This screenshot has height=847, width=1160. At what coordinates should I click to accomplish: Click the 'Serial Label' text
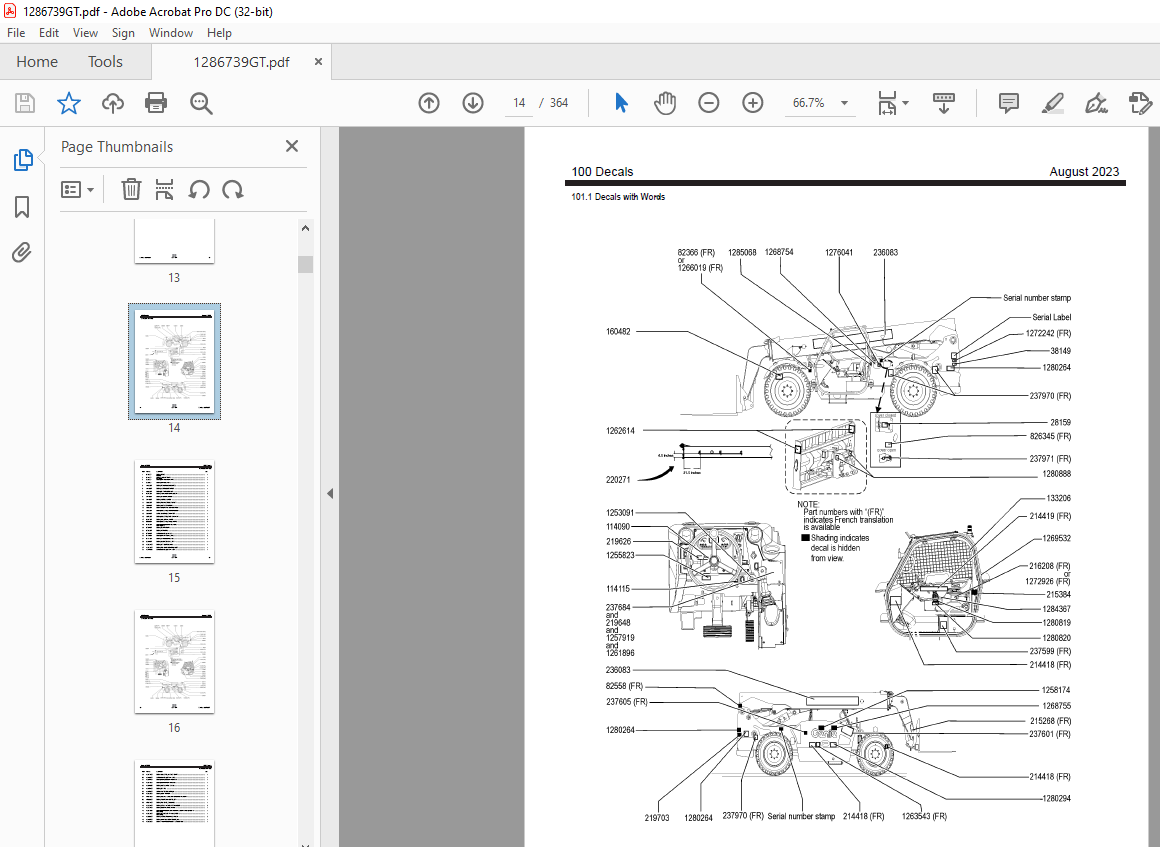click(x=1051, y=317)
